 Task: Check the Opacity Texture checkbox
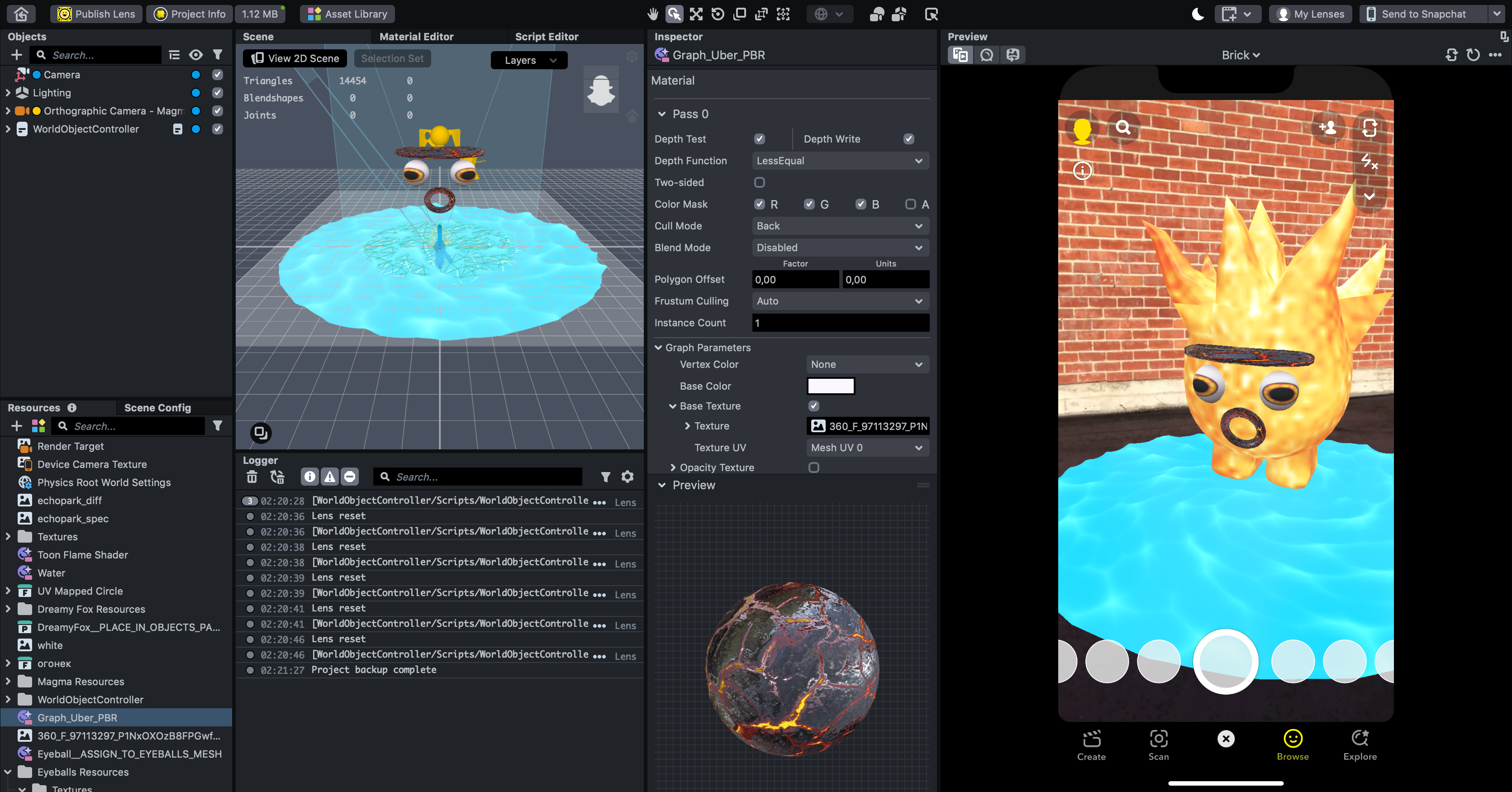pos(813,468)
